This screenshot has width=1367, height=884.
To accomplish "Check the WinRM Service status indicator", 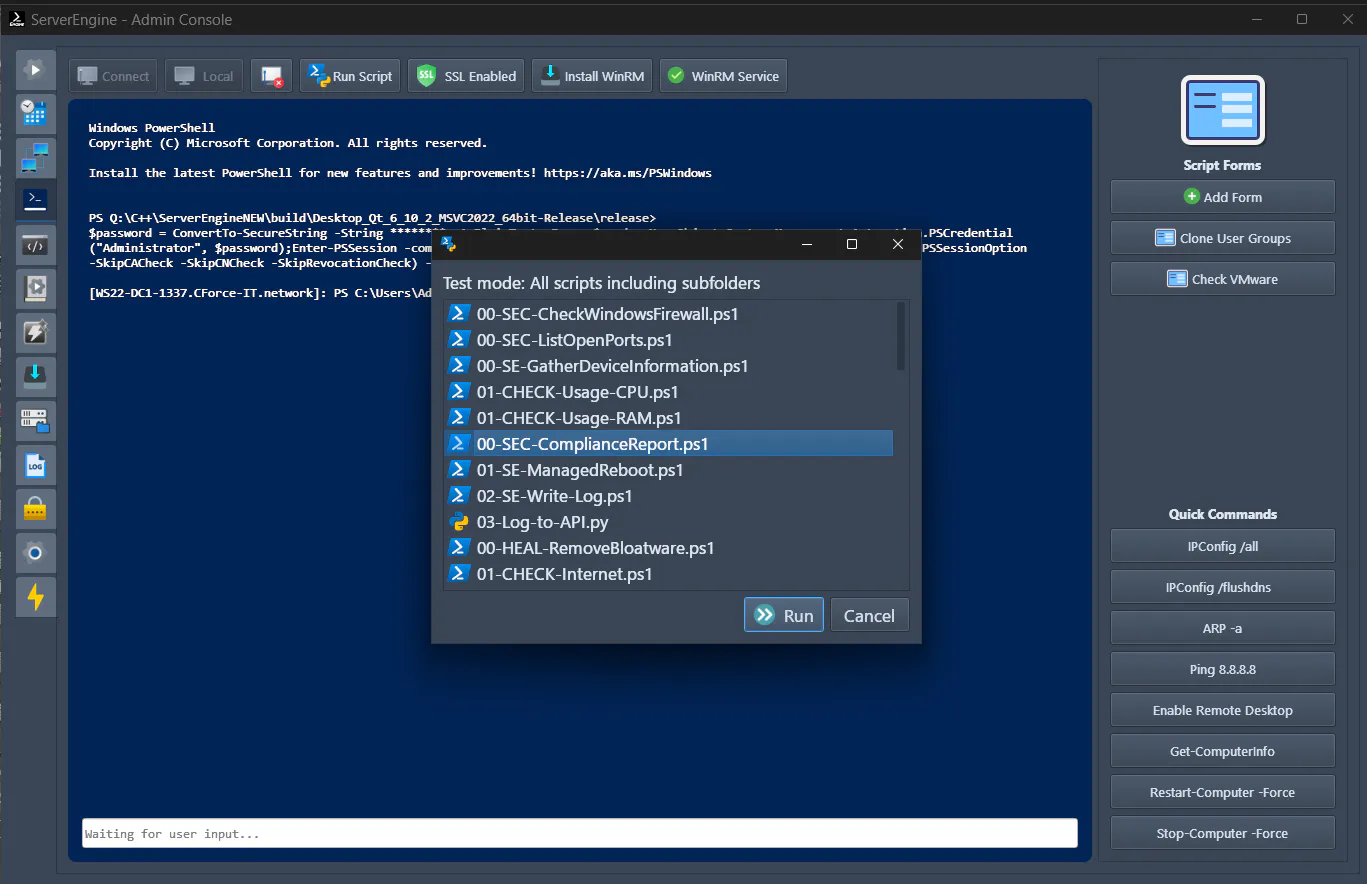I will click(x=722, y=75).
